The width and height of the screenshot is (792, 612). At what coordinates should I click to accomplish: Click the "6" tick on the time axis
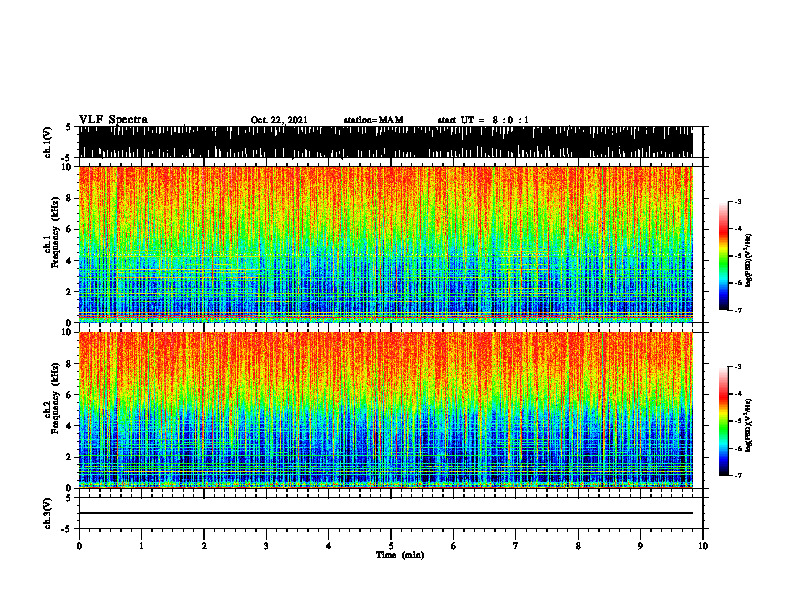coord(454,546)
